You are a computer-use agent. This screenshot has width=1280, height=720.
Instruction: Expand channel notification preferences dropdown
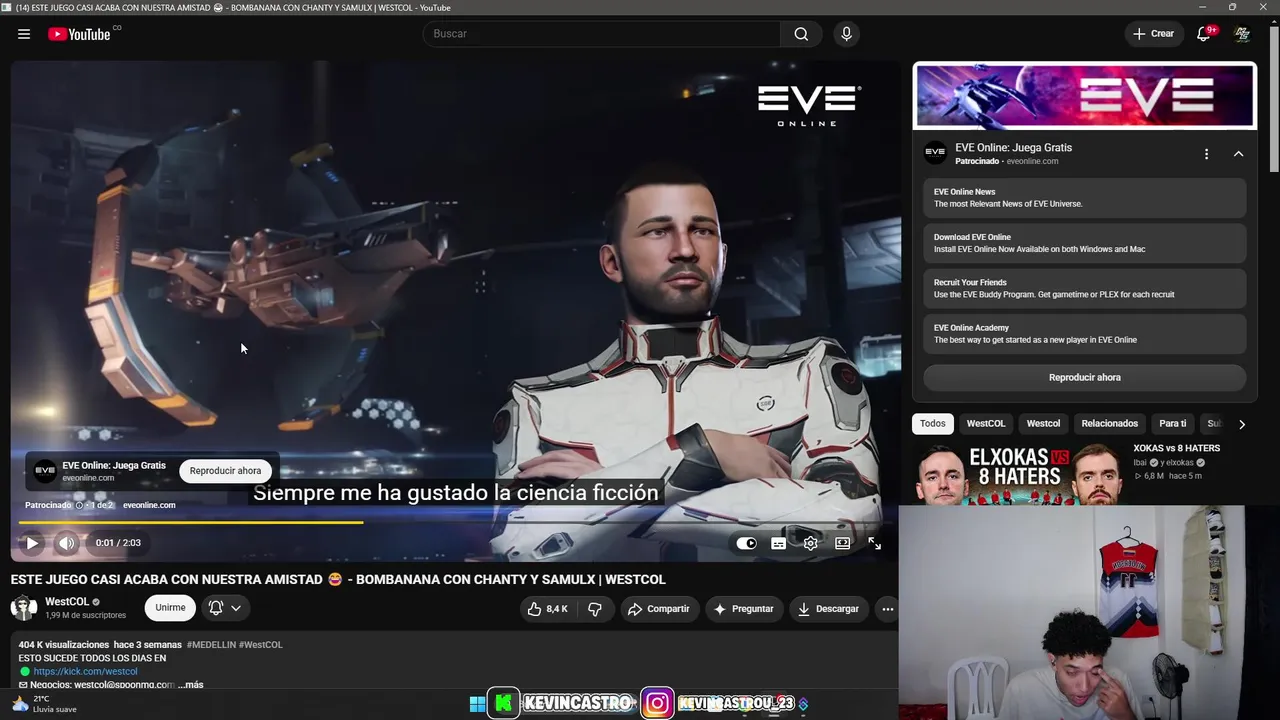tap(225, 607)
